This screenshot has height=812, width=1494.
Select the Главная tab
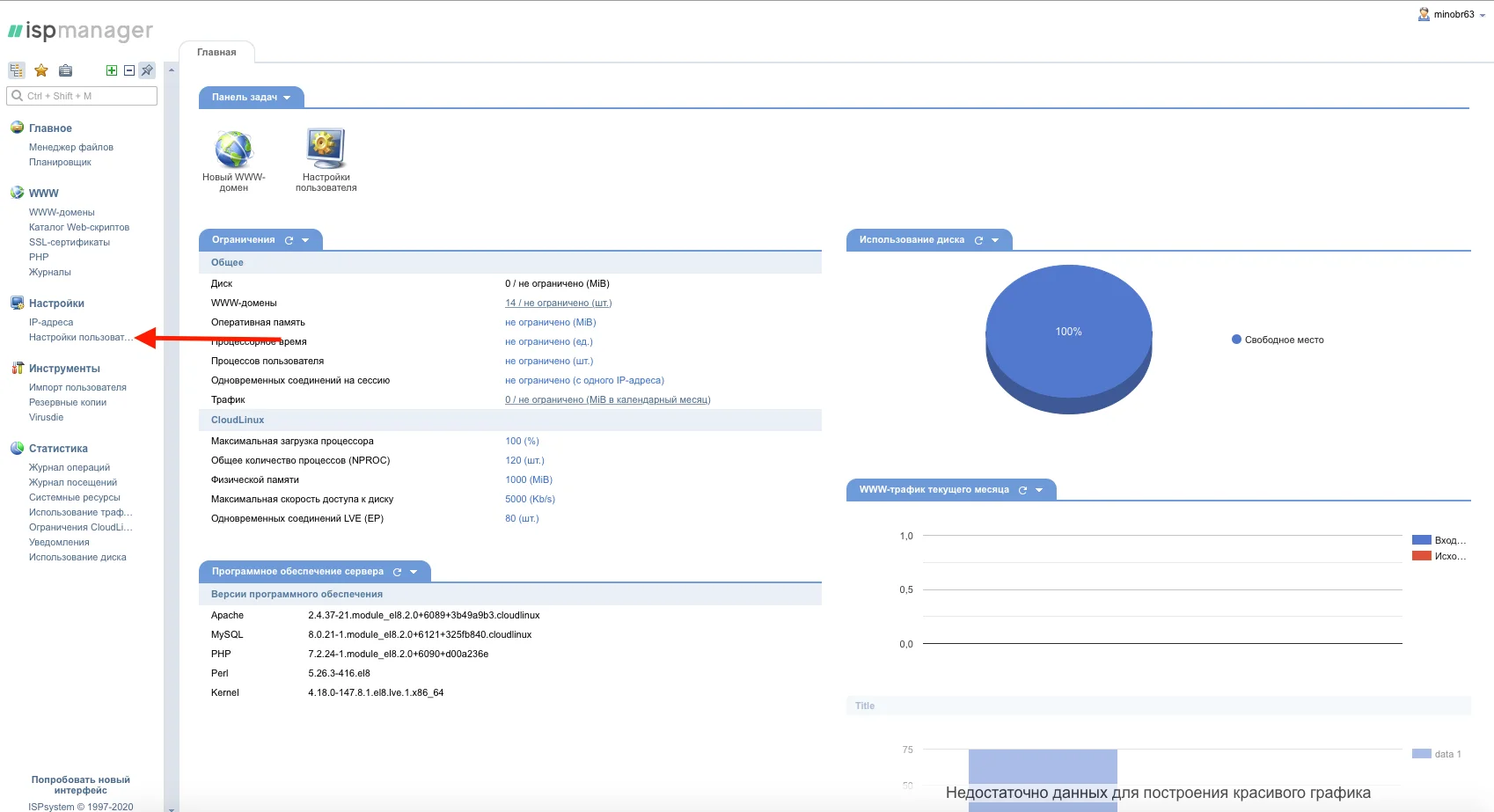tap(216, 52)
